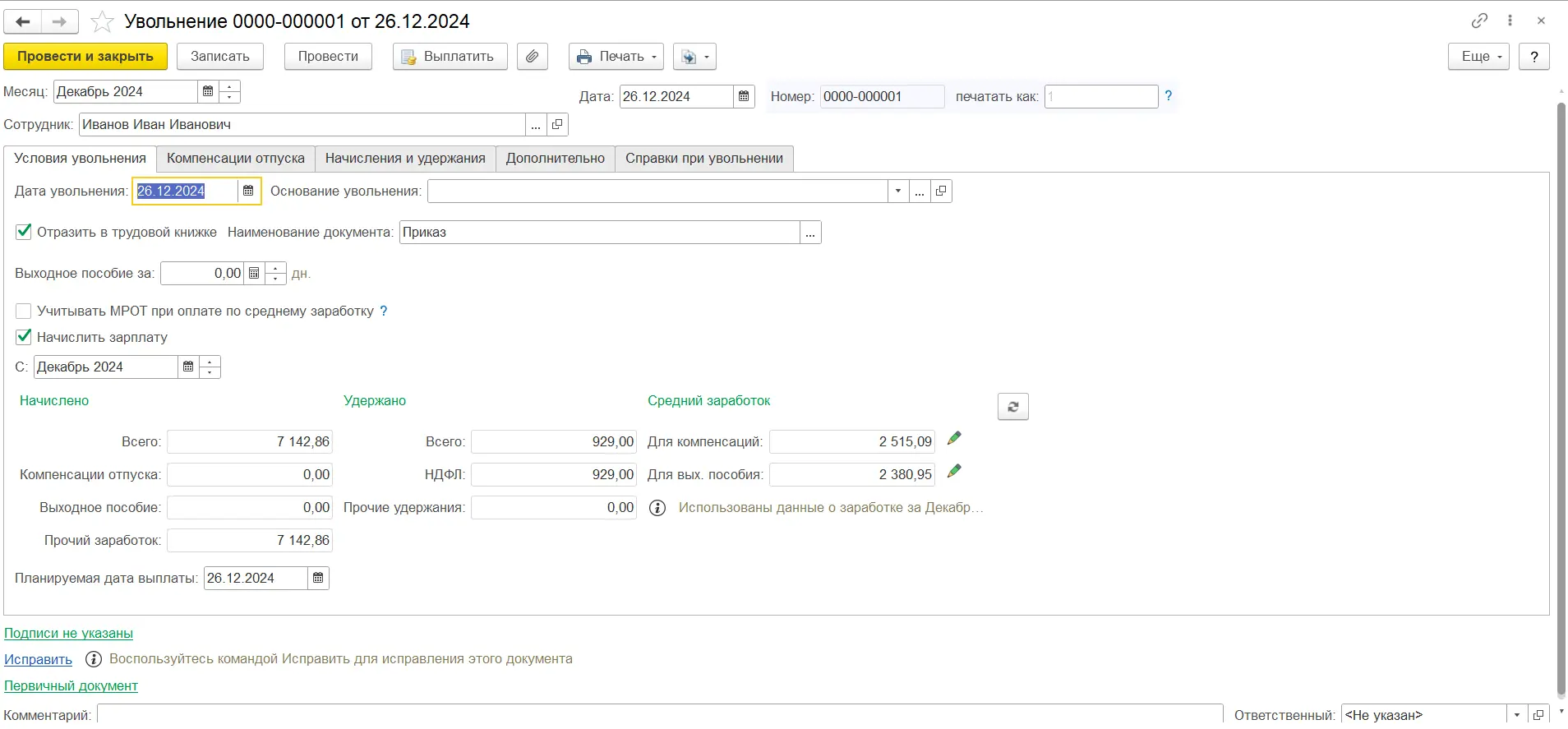Navigate back with left arrow
Viewport: 1568px width, 729px height.
pyautogui.click(x=23, y=21)
